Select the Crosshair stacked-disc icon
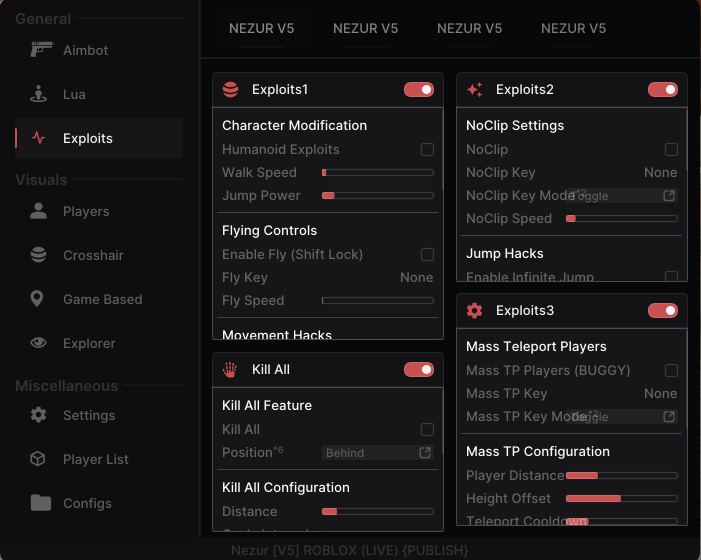The image size is (701, 560). pos(38,255)
